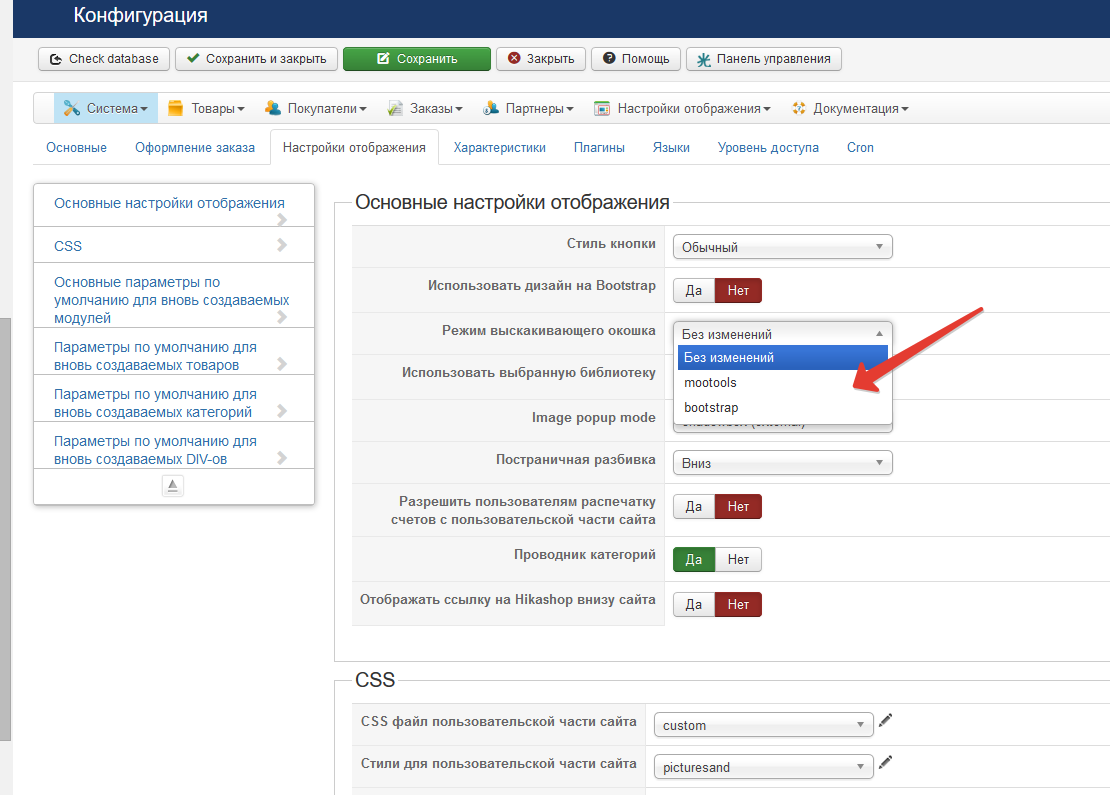This screenshot has height=795, width=1110.
Task: Open the Система wrench menu
Action: 106,109
